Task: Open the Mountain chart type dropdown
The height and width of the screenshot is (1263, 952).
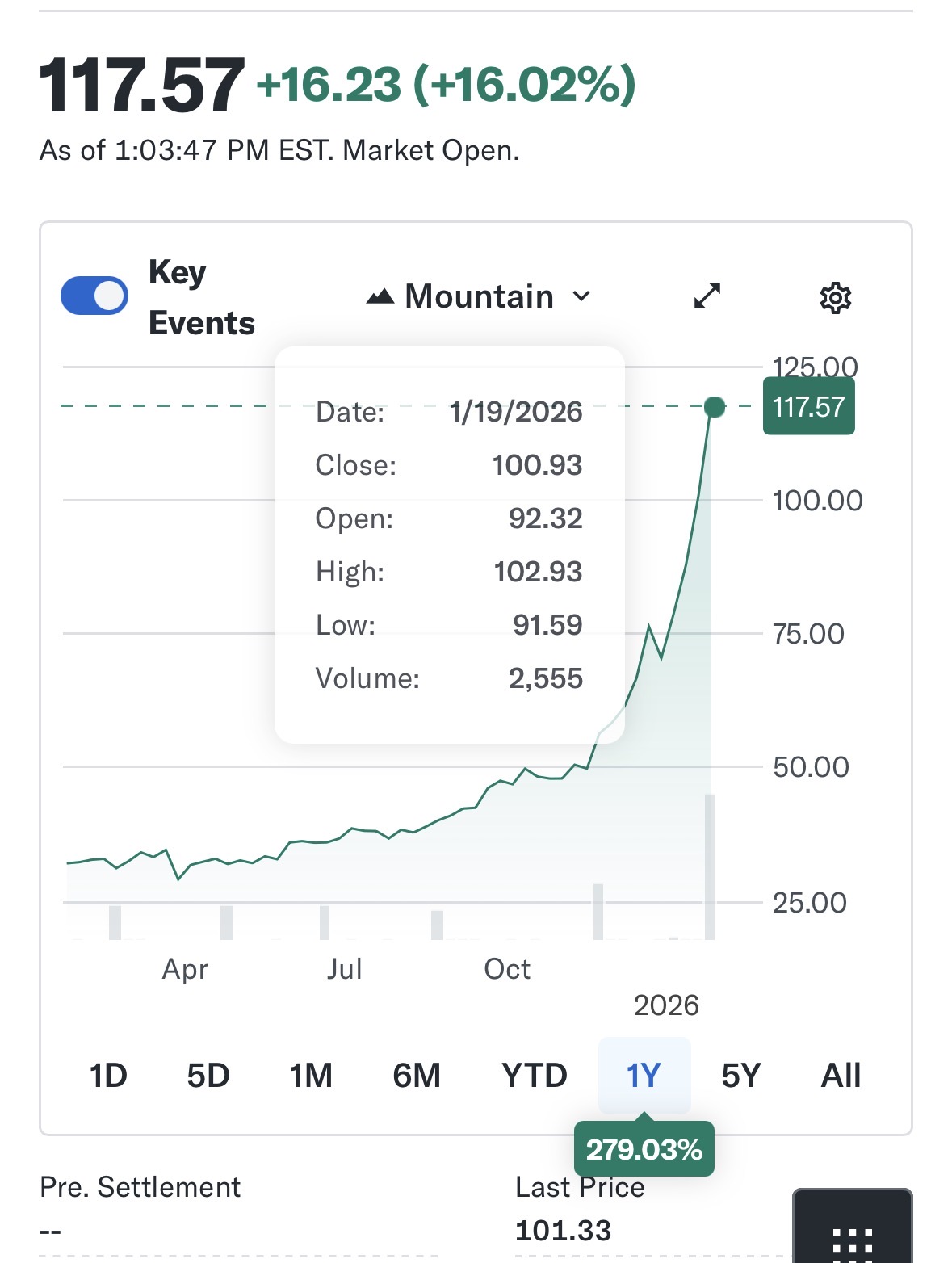Action: pos(479,296)
